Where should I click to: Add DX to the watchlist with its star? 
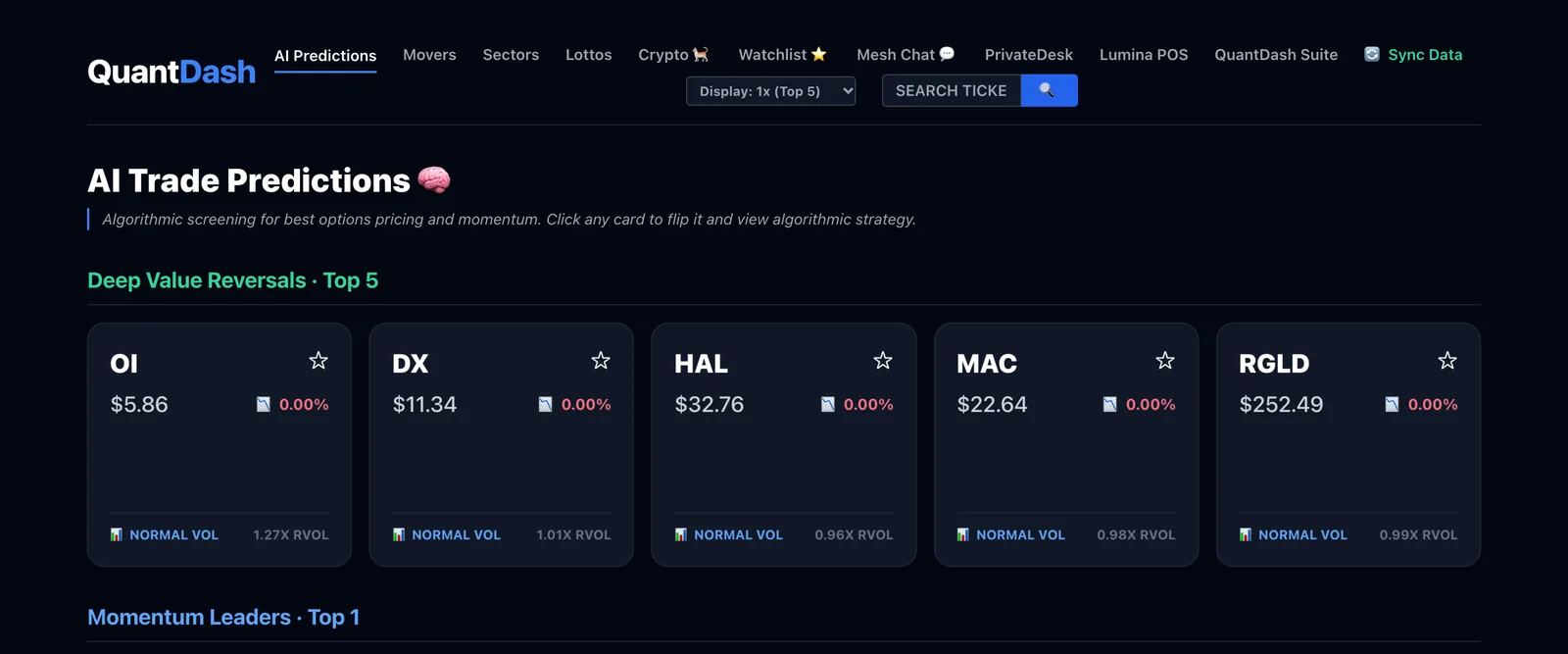601,361
